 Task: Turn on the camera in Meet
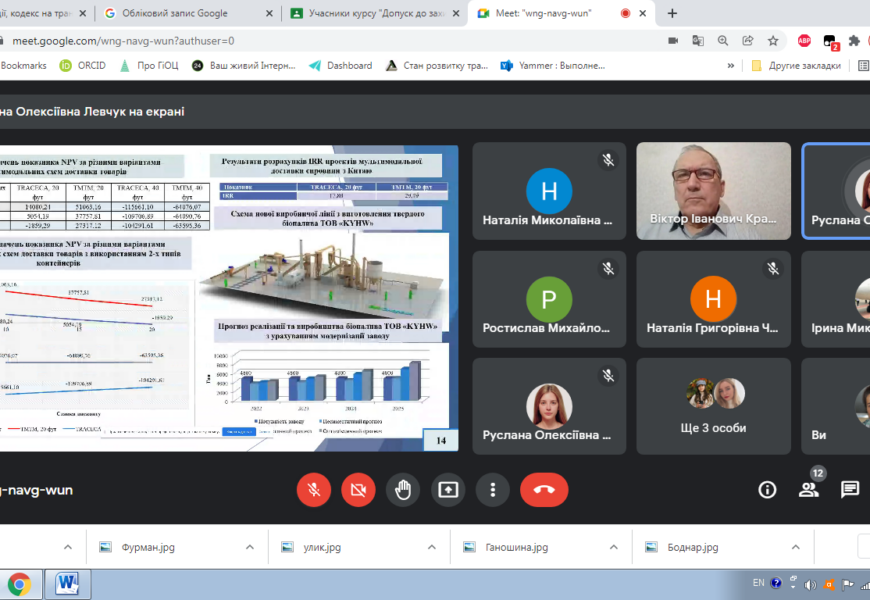pos(358,489)
